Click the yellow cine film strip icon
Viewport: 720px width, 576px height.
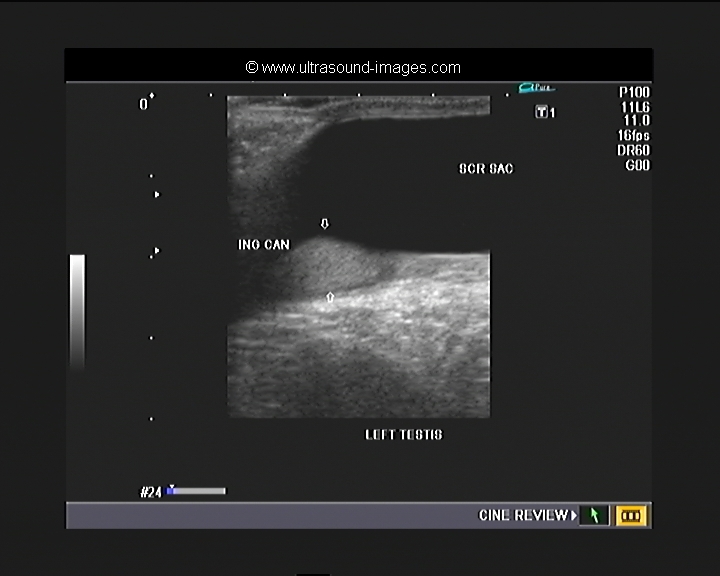click(x=632, y=516)
